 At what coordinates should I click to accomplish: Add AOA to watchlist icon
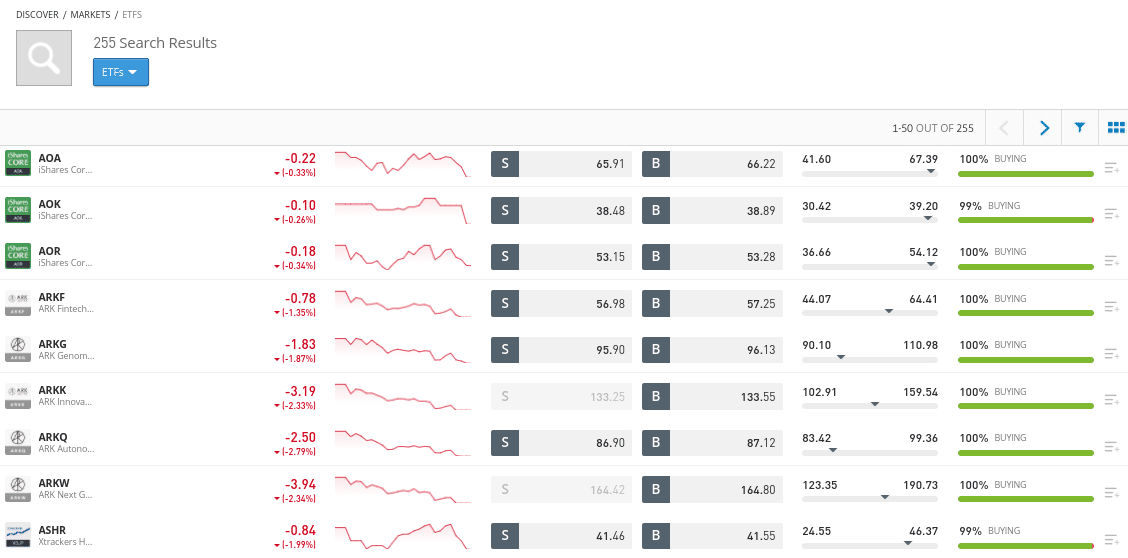coord(1111,168)
